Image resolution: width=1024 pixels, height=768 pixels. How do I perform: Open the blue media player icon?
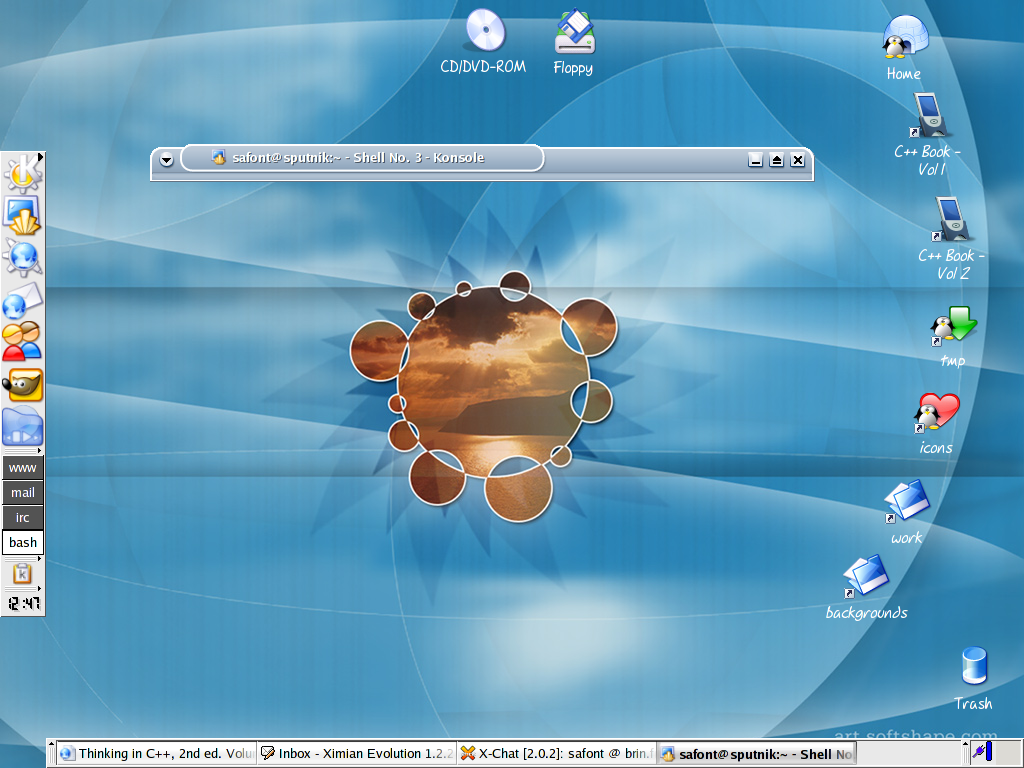pyautogui.click(x=22, y=426)
